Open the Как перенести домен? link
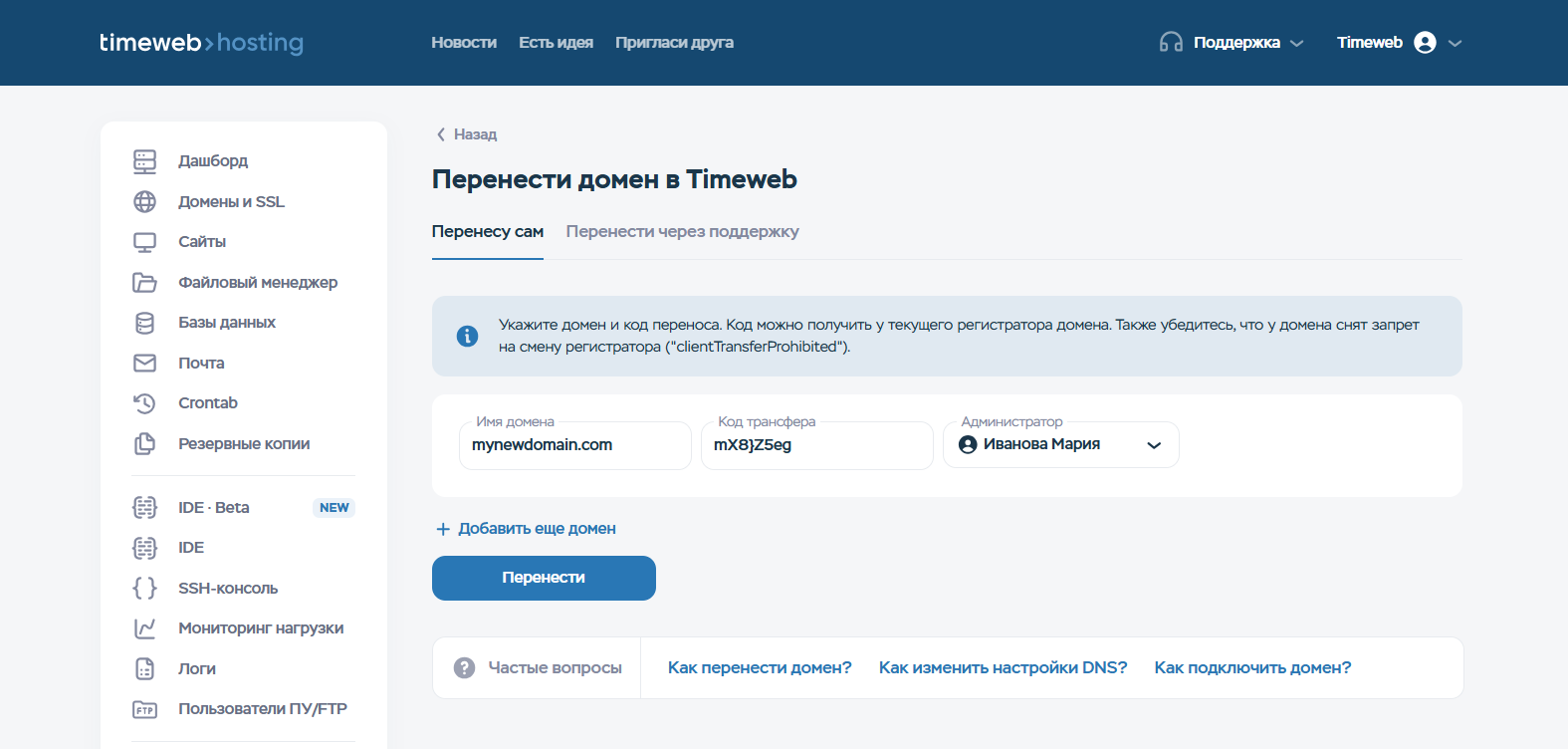Screen dimensions: 1568x749 pos(760,668)
